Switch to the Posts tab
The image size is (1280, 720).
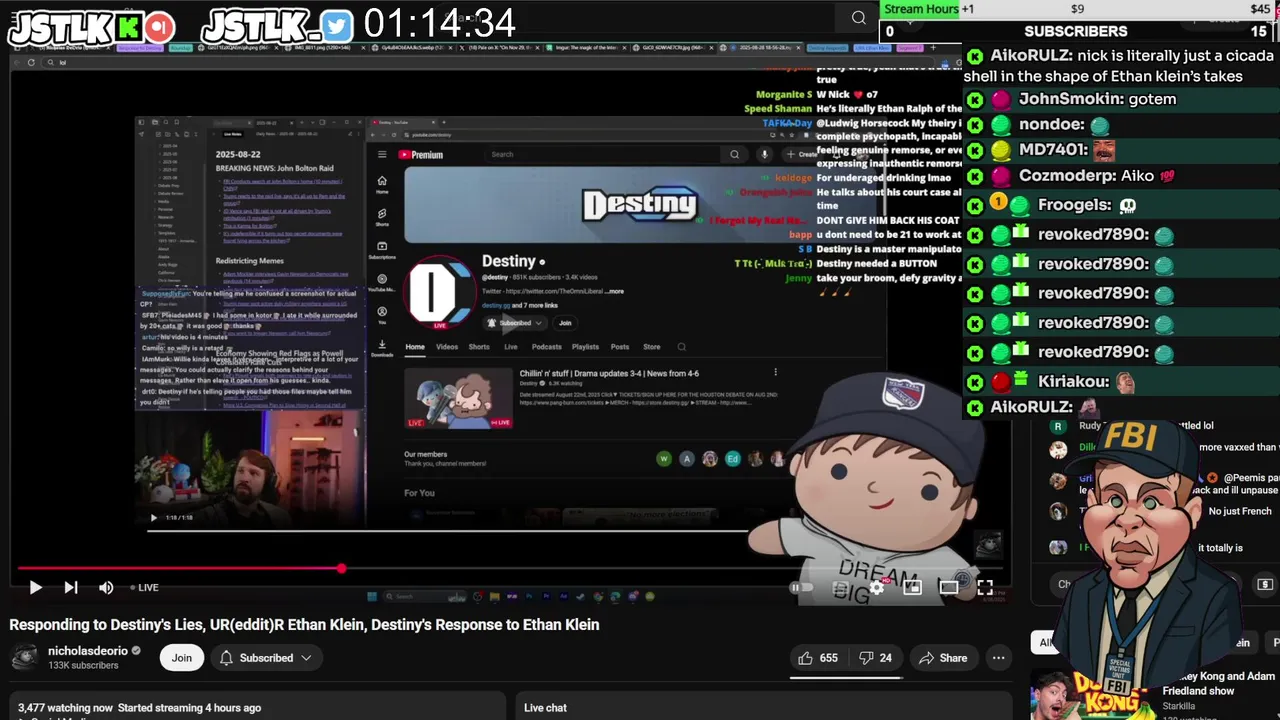[620, 347]
